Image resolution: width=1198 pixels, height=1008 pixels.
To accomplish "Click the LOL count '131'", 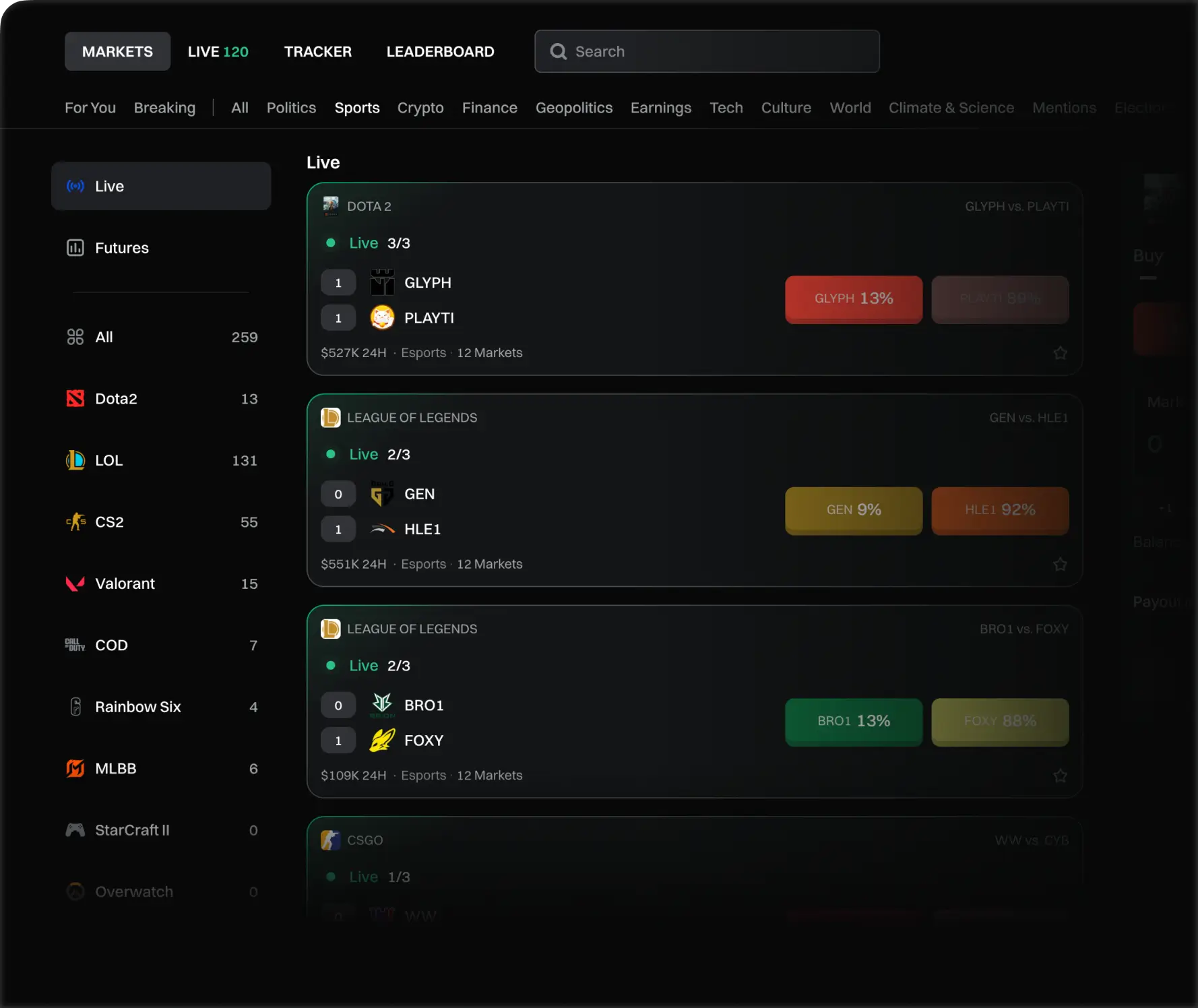I will (245, 460).
